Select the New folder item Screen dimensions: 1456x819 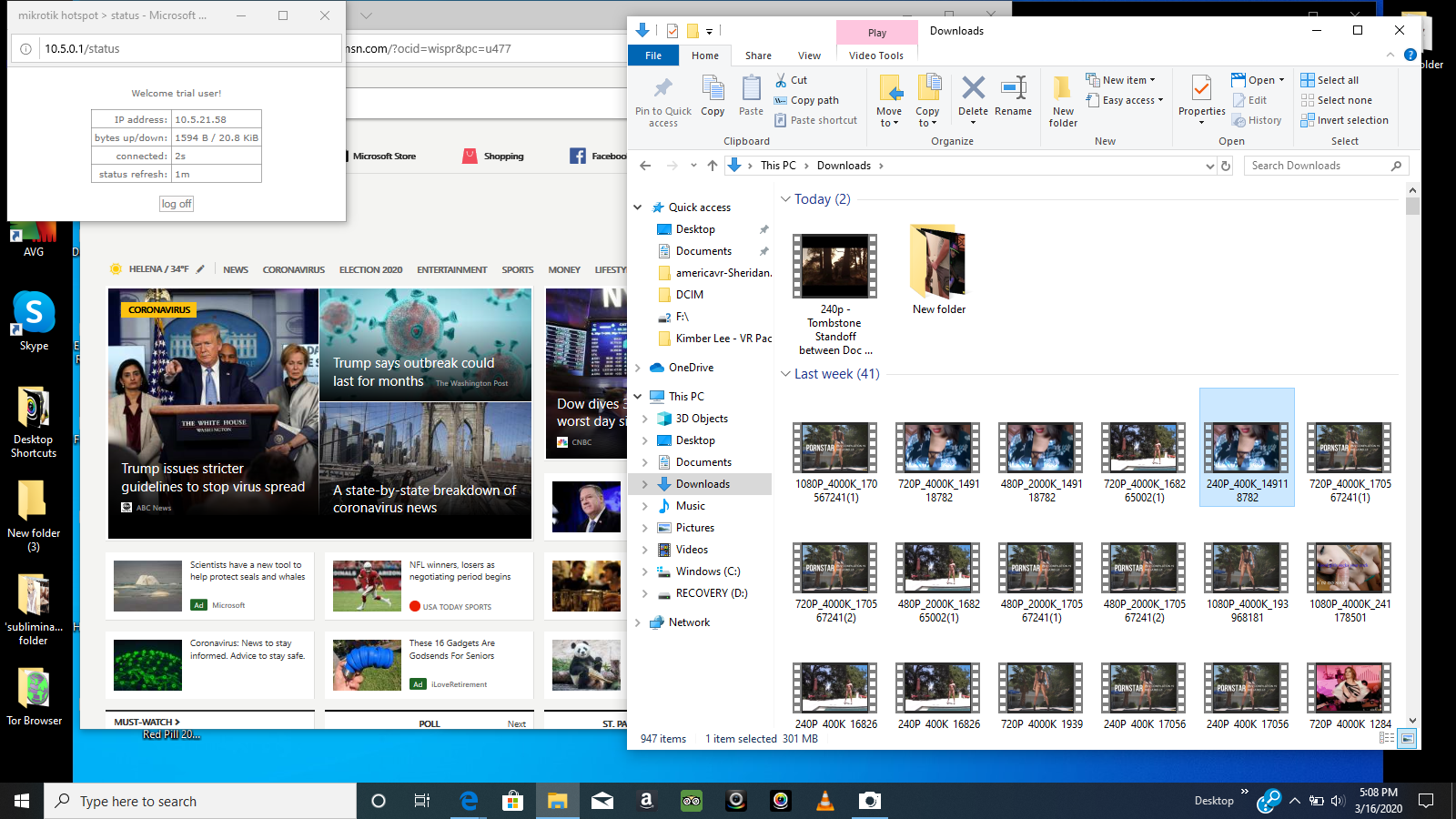click(939, 270)
